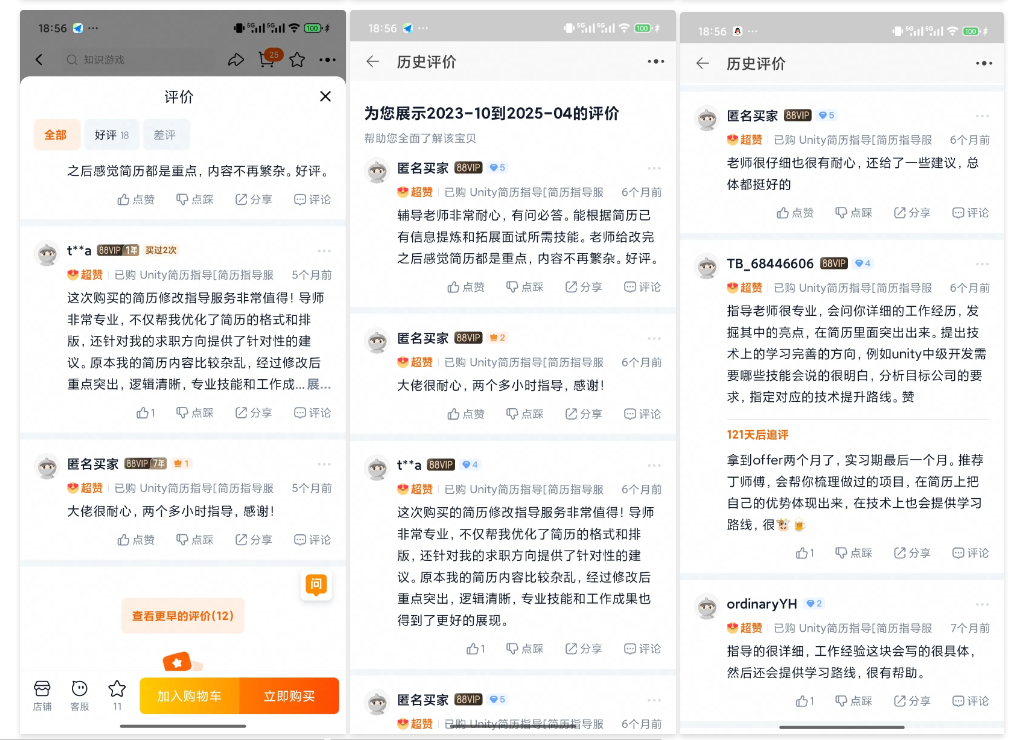Tap the orange 问 question icon

click(316, 585)
